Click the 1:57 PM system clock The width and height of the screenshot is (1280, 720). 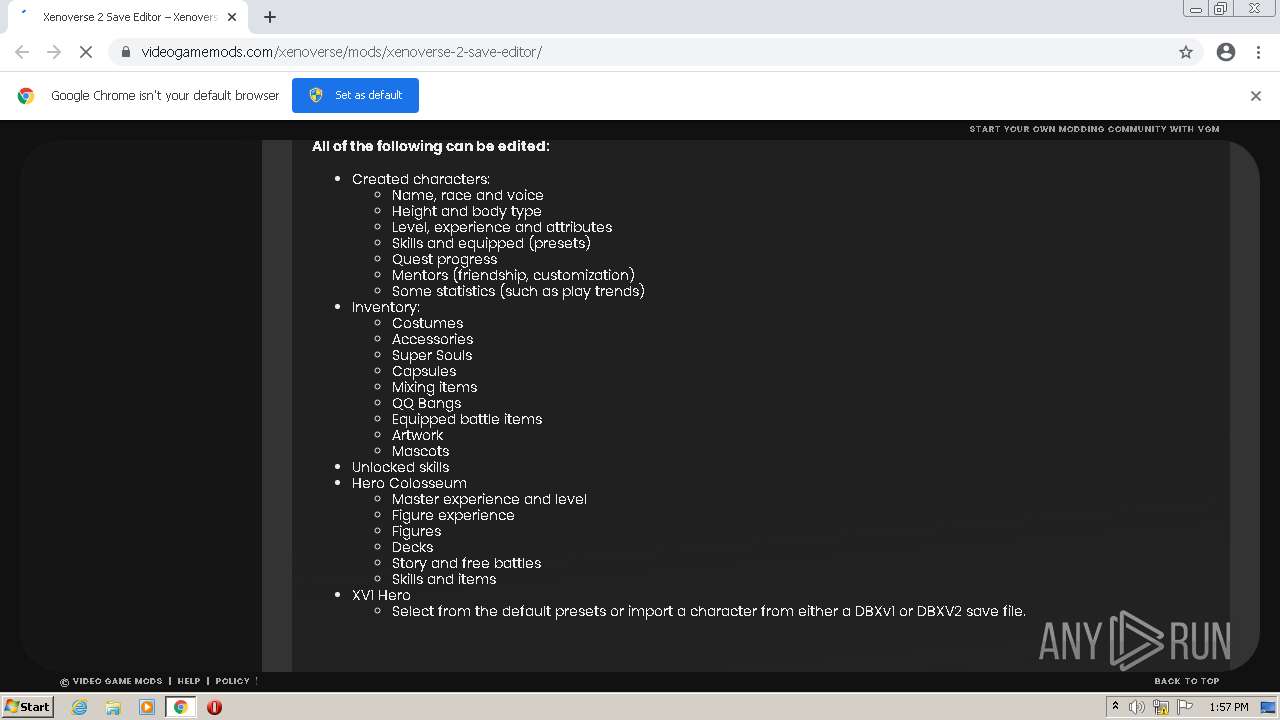(1229, 707)
